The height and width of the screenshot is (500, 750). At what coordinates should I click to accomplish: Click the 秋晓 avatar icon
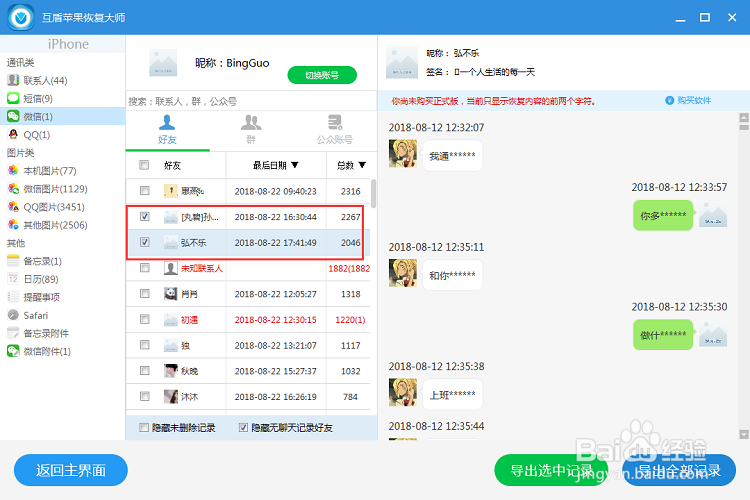click(171, 371)
